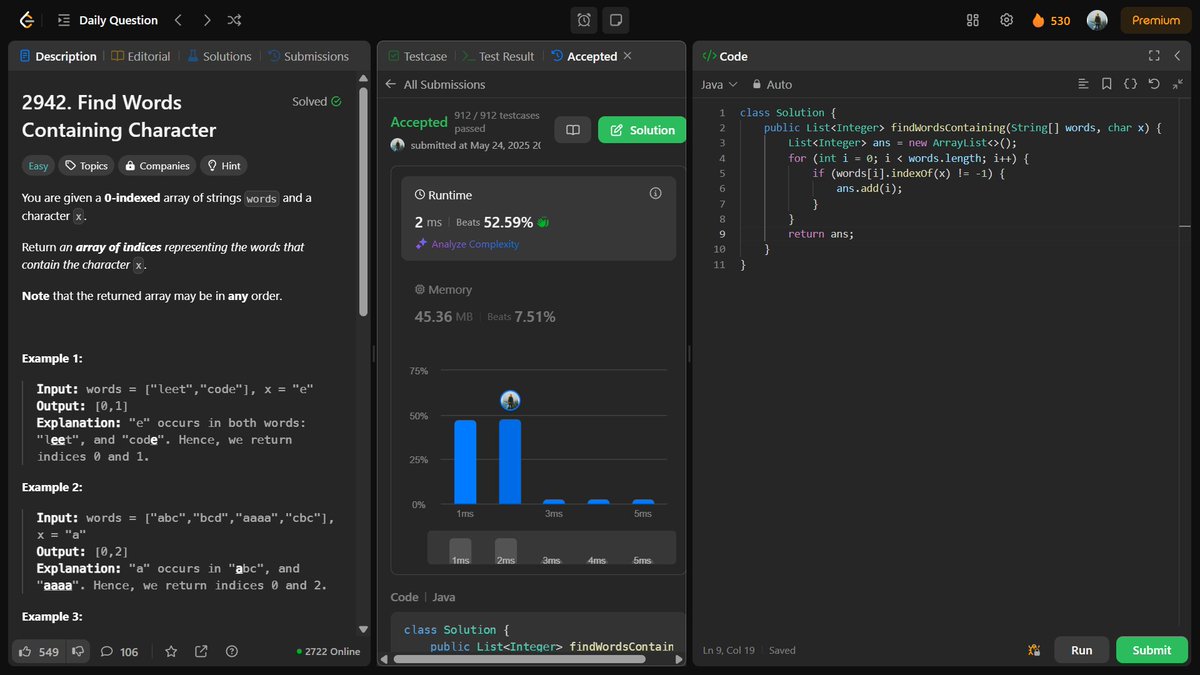Open the 106 comments

pos(119,651)
